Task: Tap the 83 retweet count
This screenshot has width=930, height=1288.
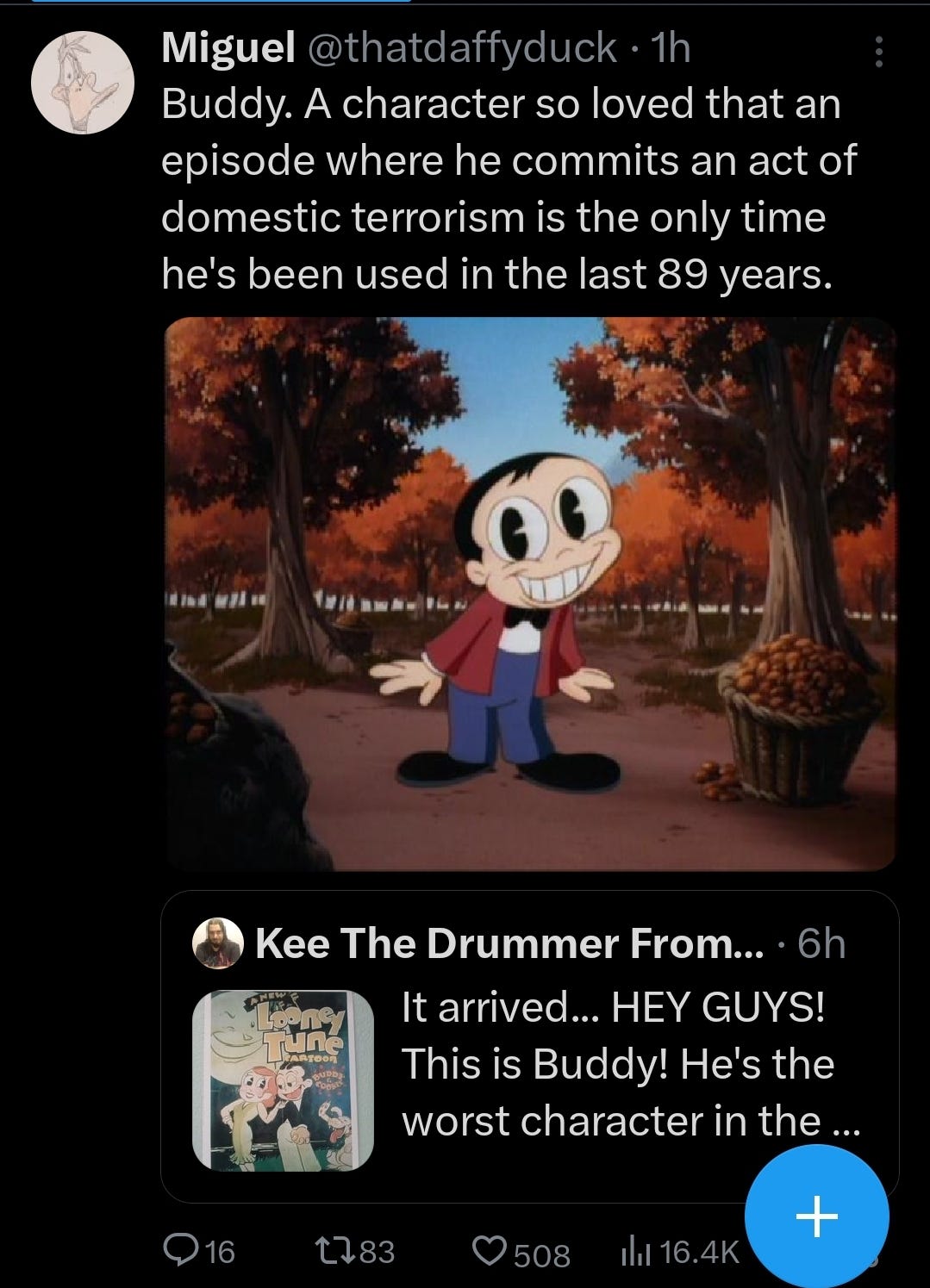Action: 377,1251
